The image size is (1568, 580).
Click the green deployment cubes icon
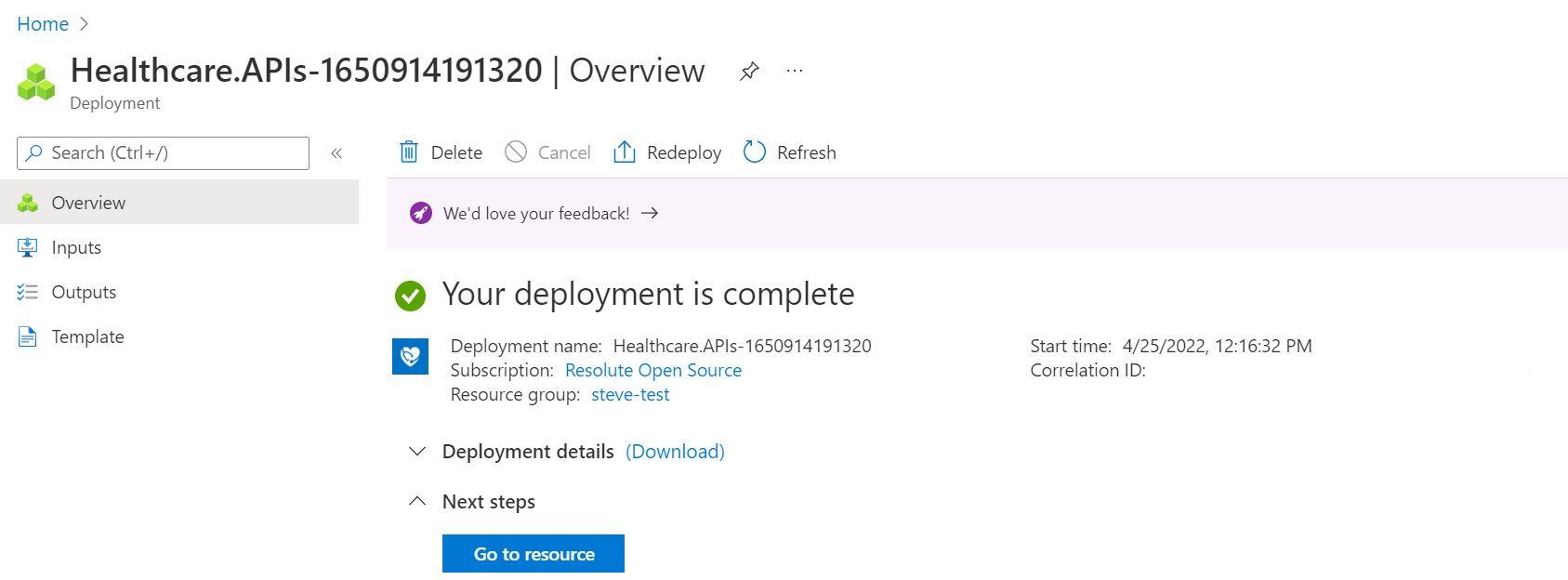[36, 82]
